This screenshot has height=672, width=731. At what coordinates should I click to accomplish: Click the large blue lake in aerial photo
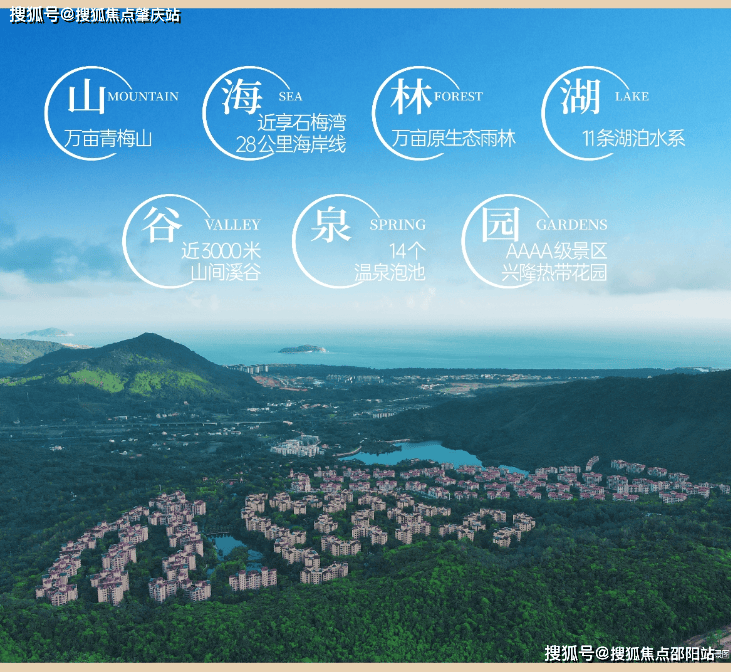click(x=420, y=455)
